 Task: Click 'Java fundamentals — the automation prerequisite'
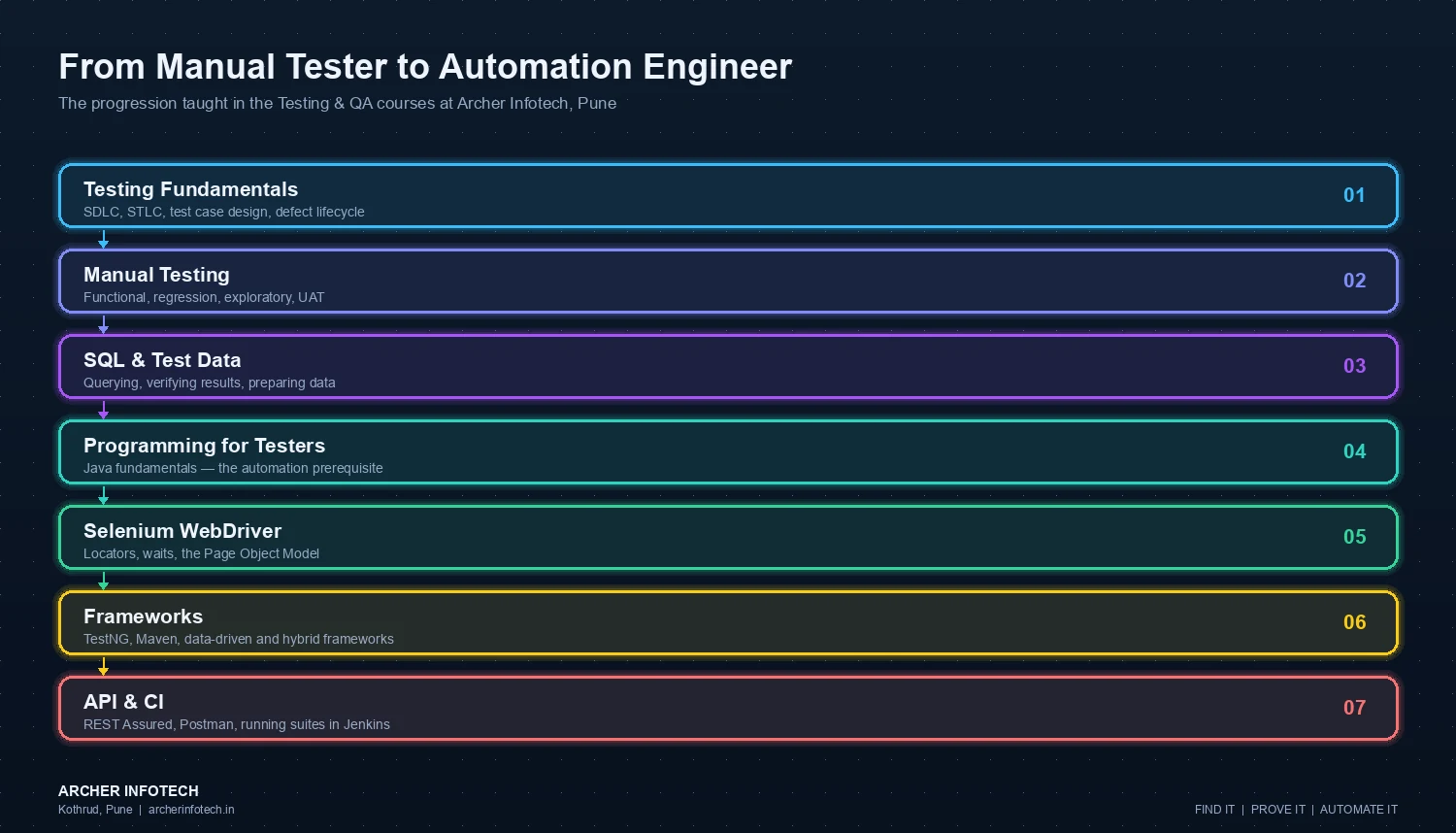pos(233,468)
